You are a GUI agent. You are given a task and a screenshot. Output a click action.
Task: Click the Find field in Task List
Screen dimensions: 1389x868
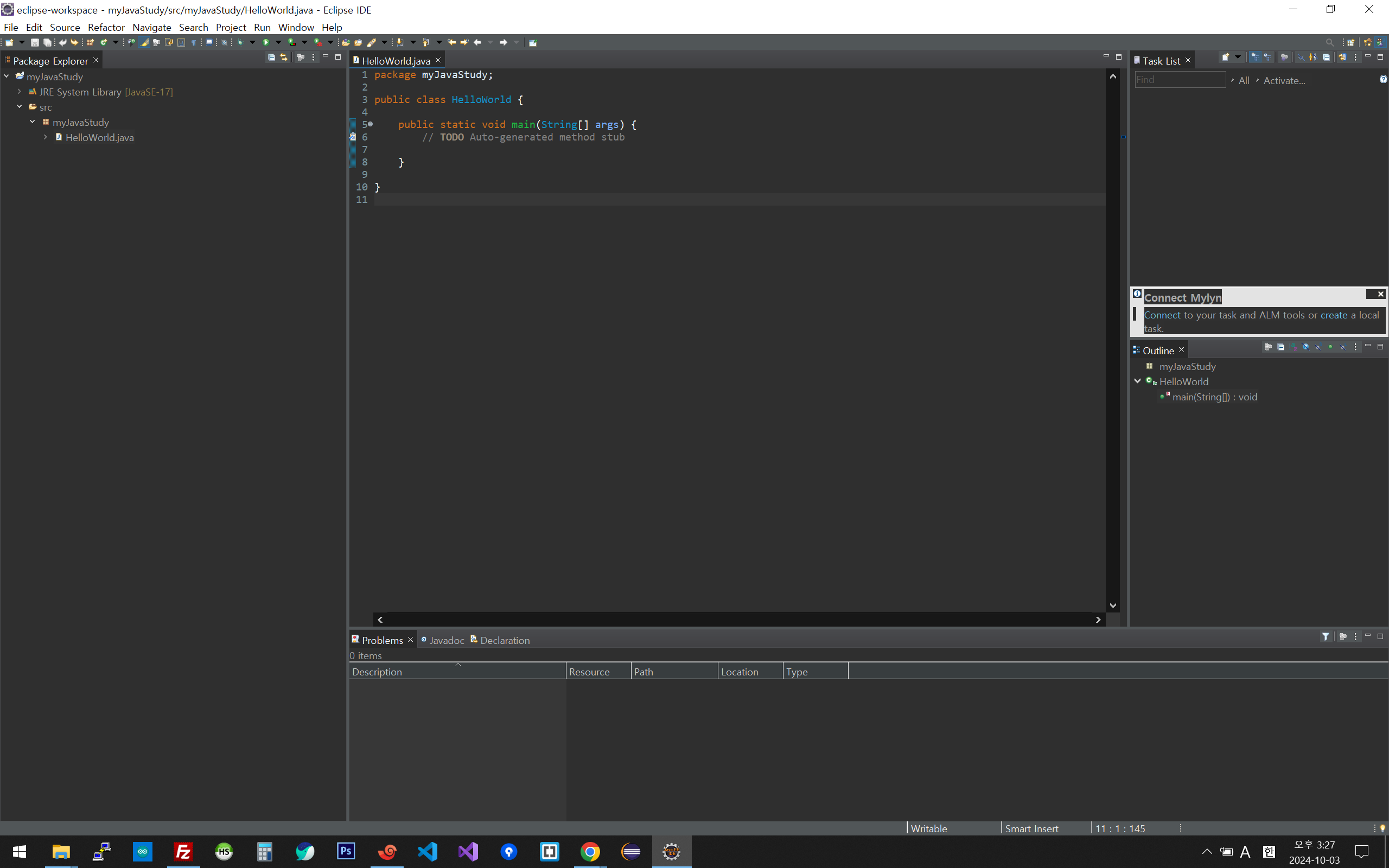click(x=1180, y=80)
